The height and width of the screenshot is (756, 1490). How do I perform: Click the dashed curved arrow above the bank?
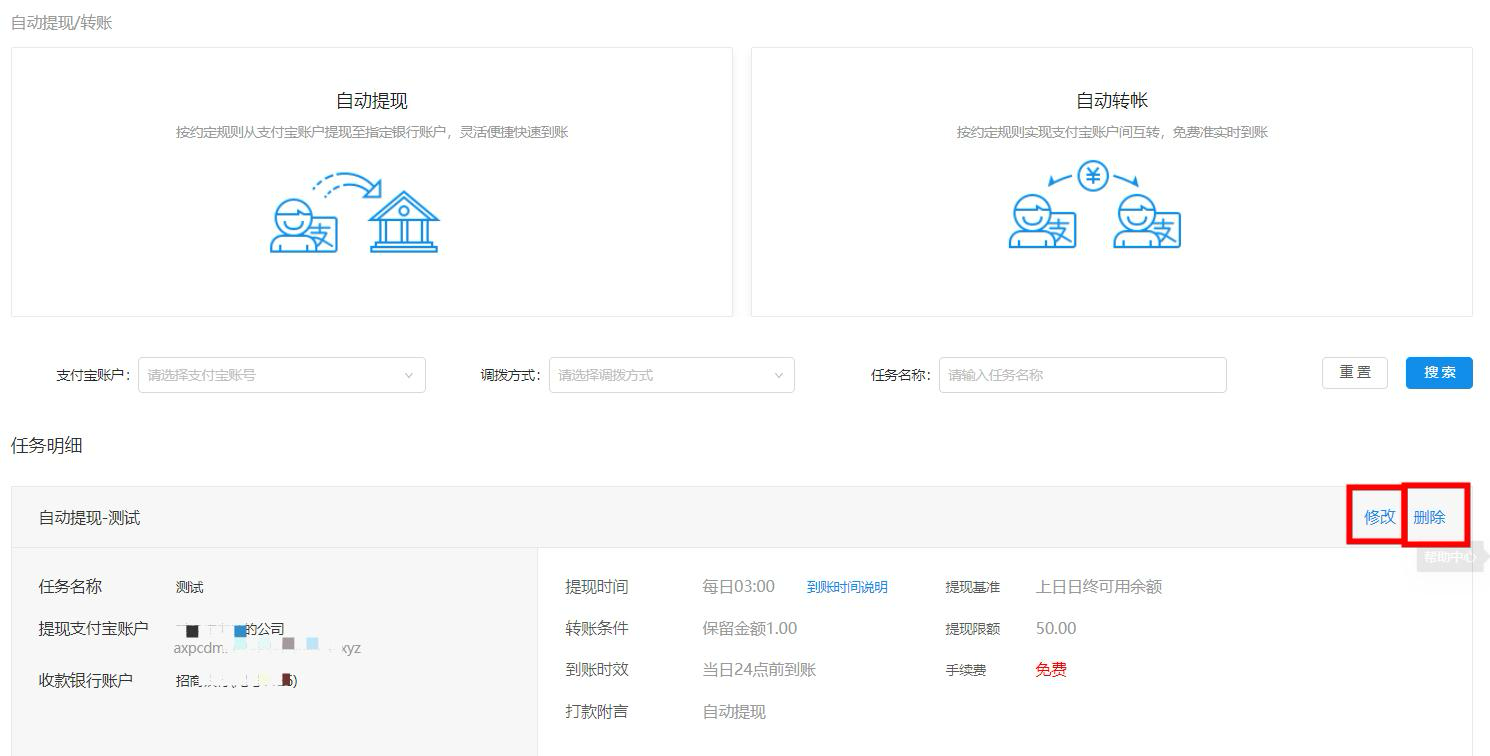[x=347, y=186]
